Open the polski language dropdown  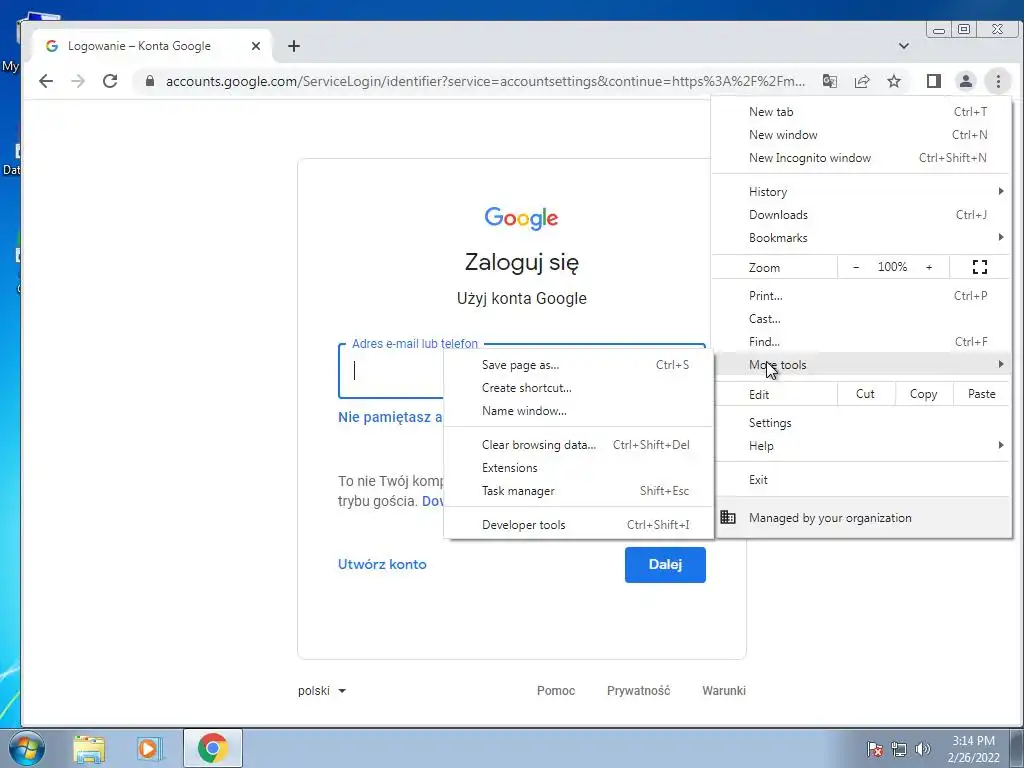(x=321, y=690)
